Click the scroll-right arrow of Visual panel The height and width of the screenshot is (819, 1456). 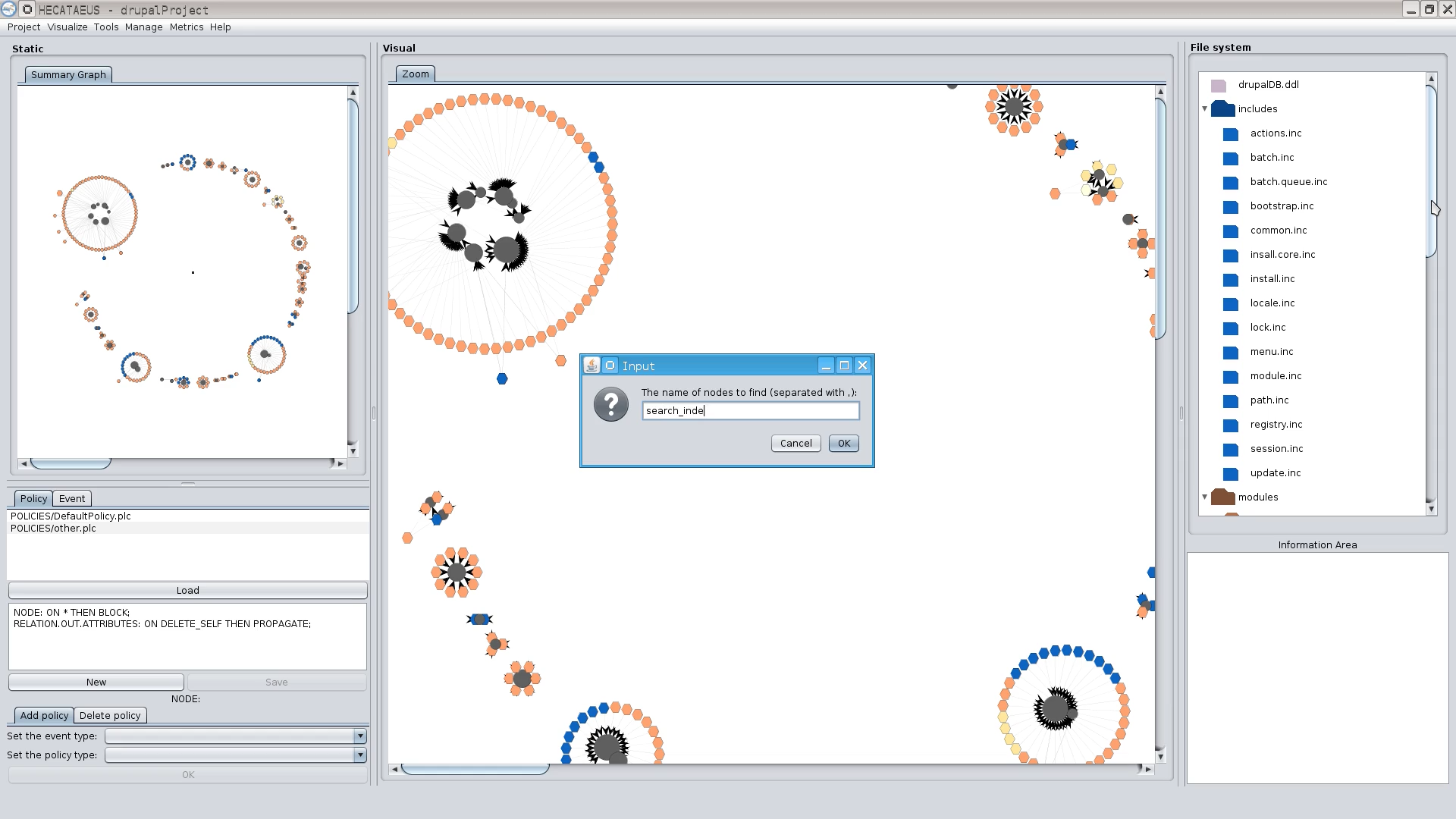(x=1147, y=769)
